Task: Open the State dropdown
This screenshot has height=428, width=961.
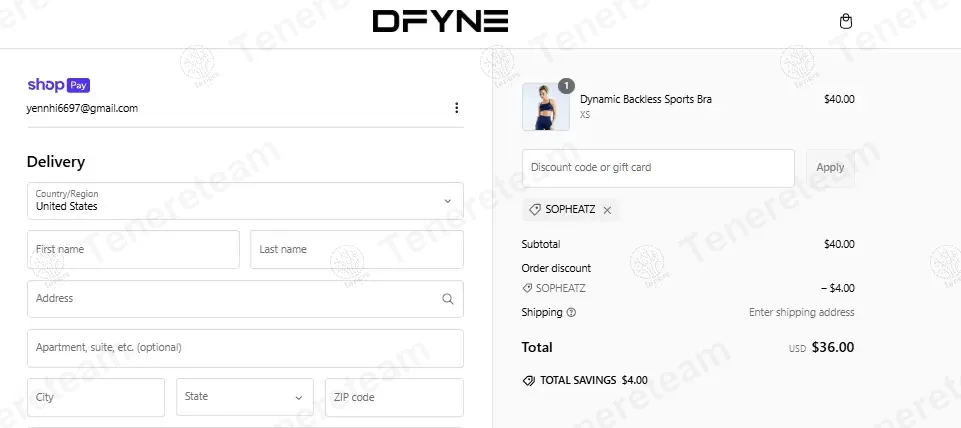Action: coord(245,397)
